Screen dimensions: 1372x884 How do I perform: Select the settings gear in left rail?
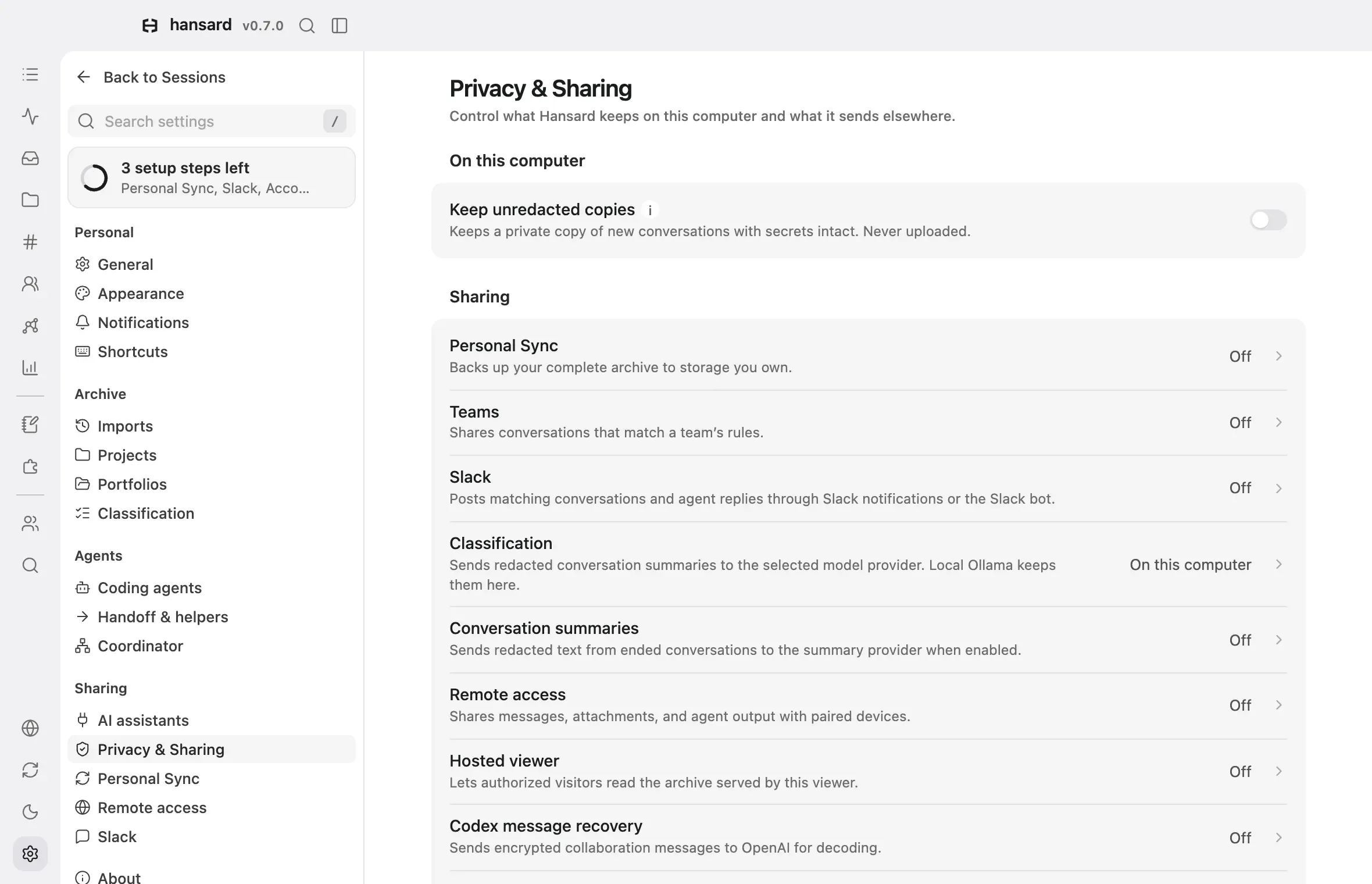[30, 854]
